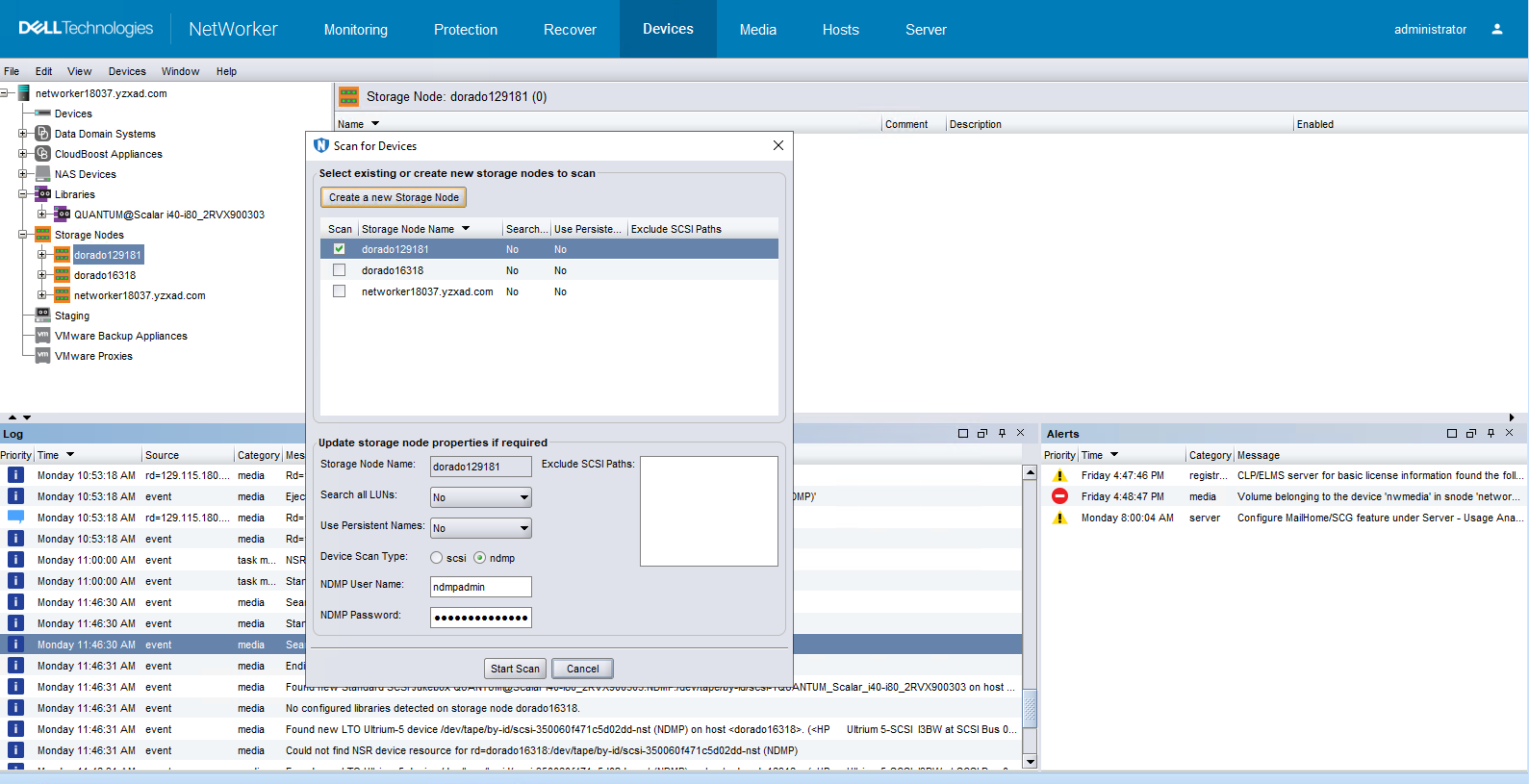1529x784 pixels.
Task: Click the Data Domain Systems tree icon
Action: coord(42,134)
